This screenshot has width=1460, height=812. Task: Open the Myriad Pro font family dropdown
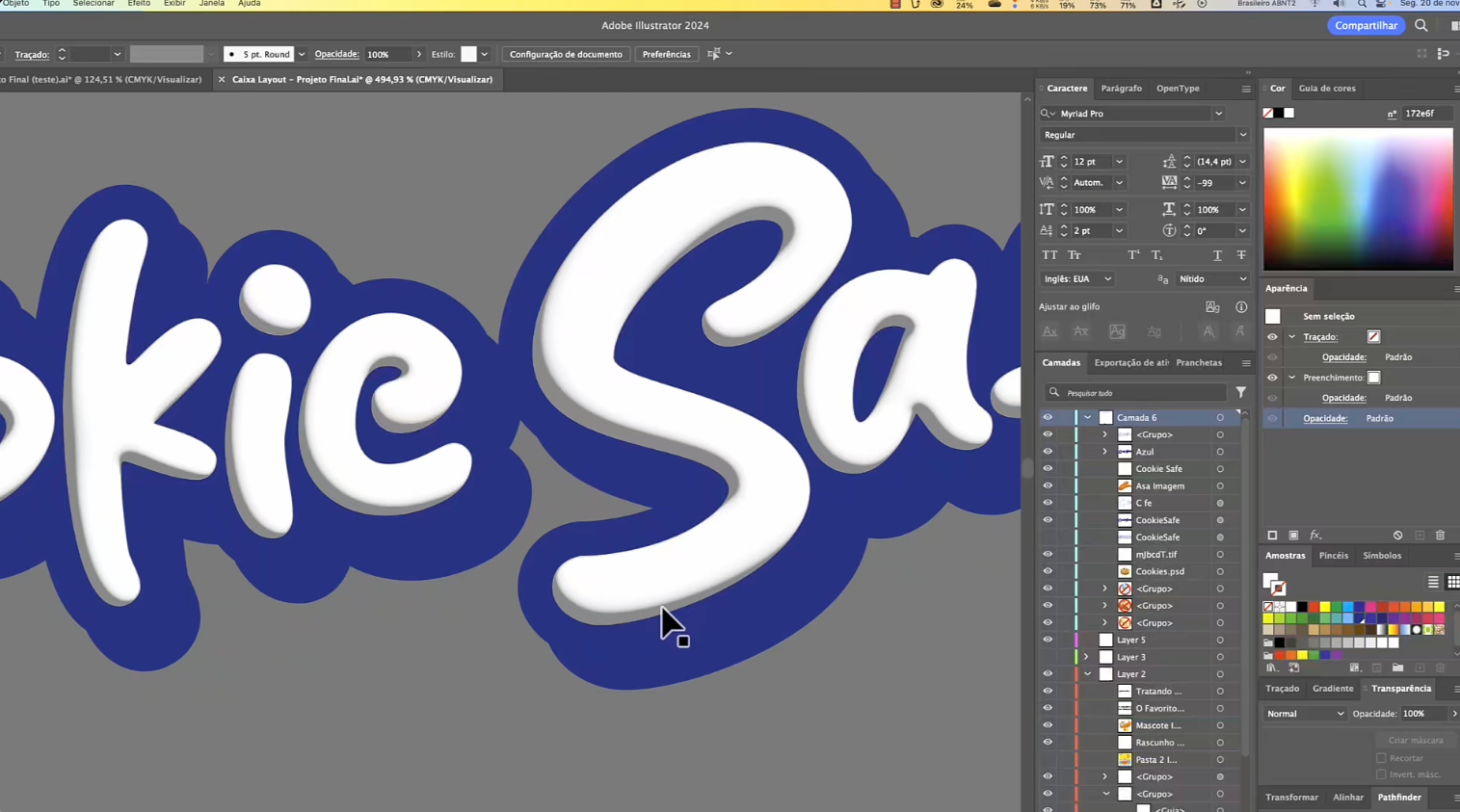click(x=1218, y=114)
